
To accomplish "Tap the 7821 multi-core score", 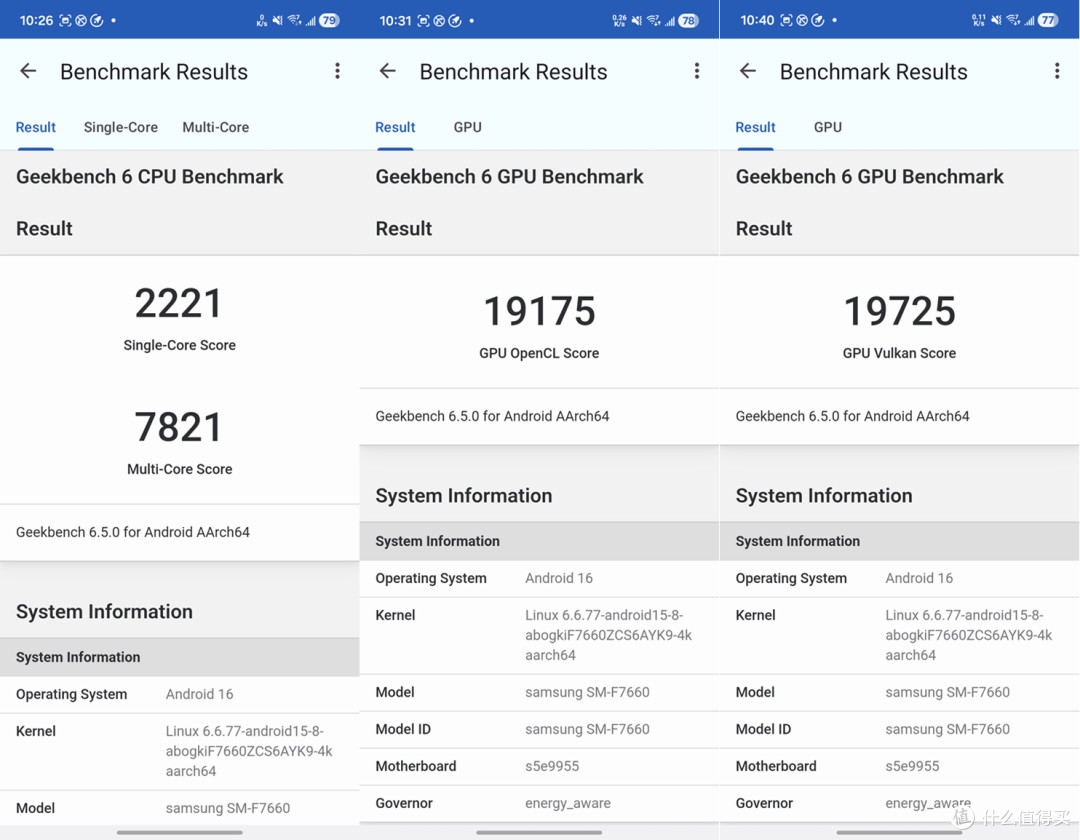I will (179, 427).
